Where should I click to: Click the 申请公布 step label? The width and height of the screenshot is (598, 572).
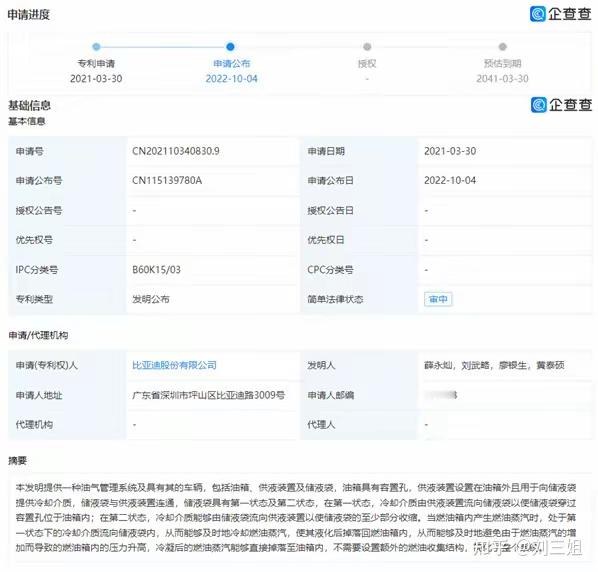[x=231, y=63]
